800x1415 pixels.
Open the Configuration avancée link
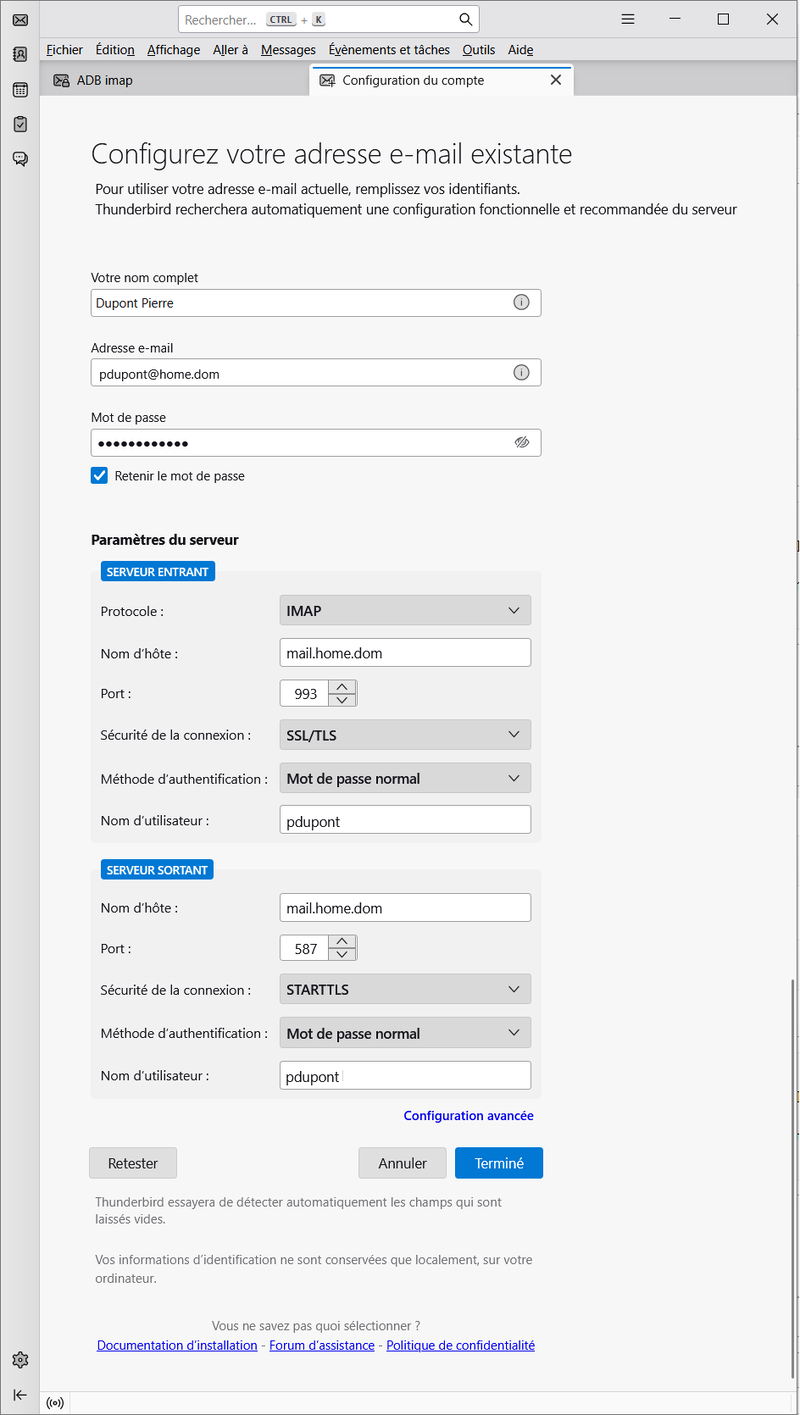pyautogui.click(x=468, y=1116)
